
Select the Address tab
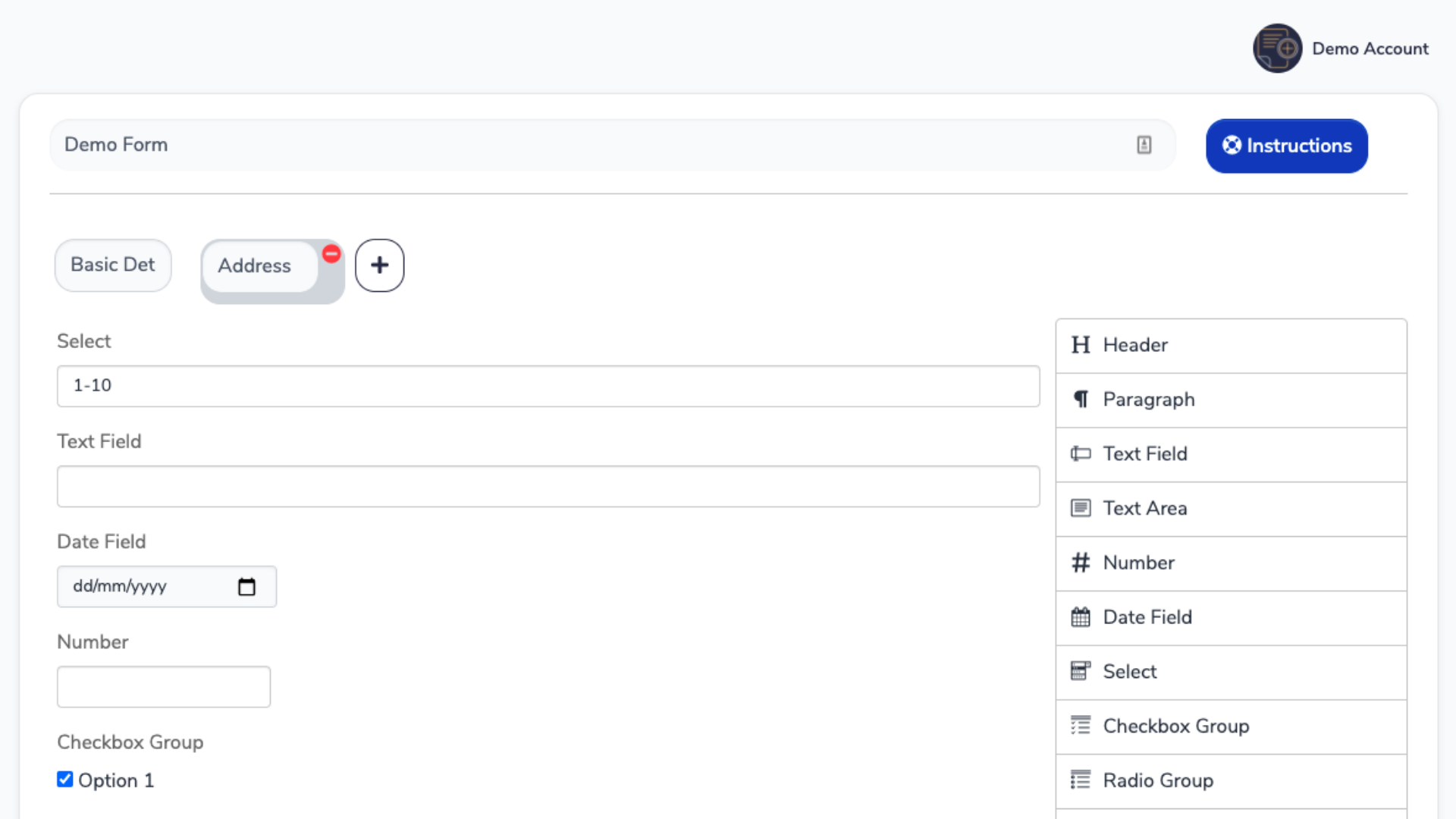coord(255,266)
